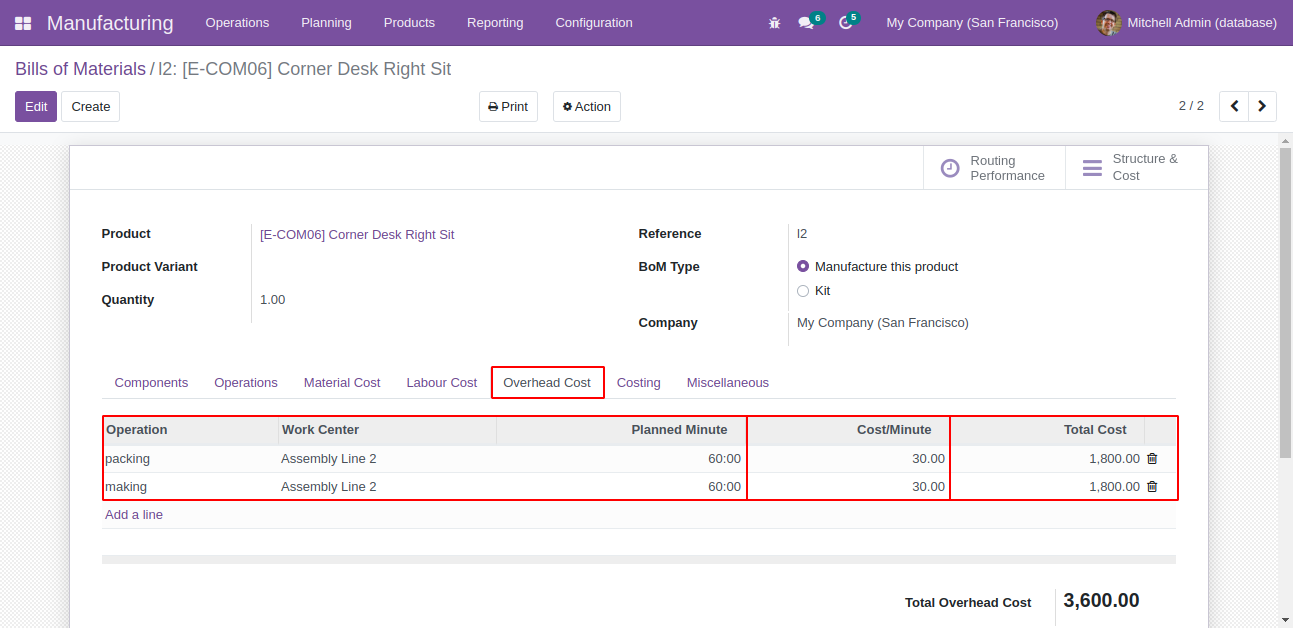
Task: Open the Corner Desk Right Sit product link
Action: point(357,235)
